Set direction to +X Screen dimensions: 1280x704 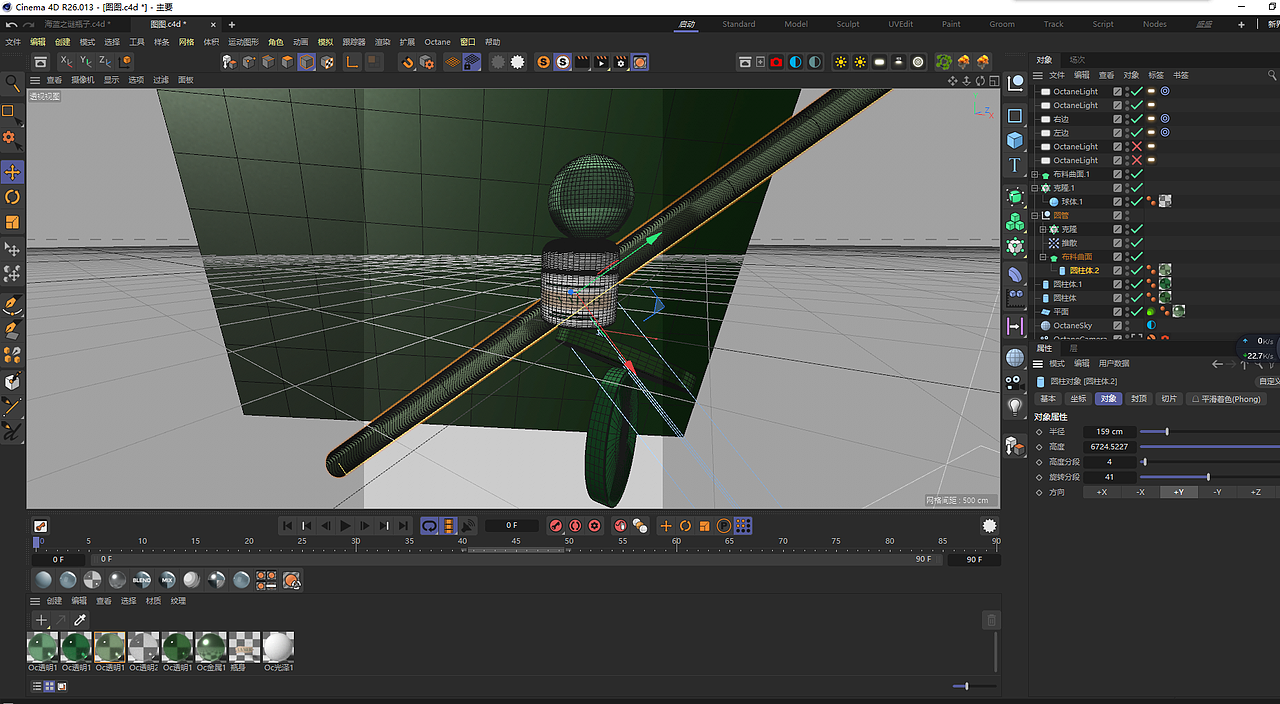pos(1101,492)
